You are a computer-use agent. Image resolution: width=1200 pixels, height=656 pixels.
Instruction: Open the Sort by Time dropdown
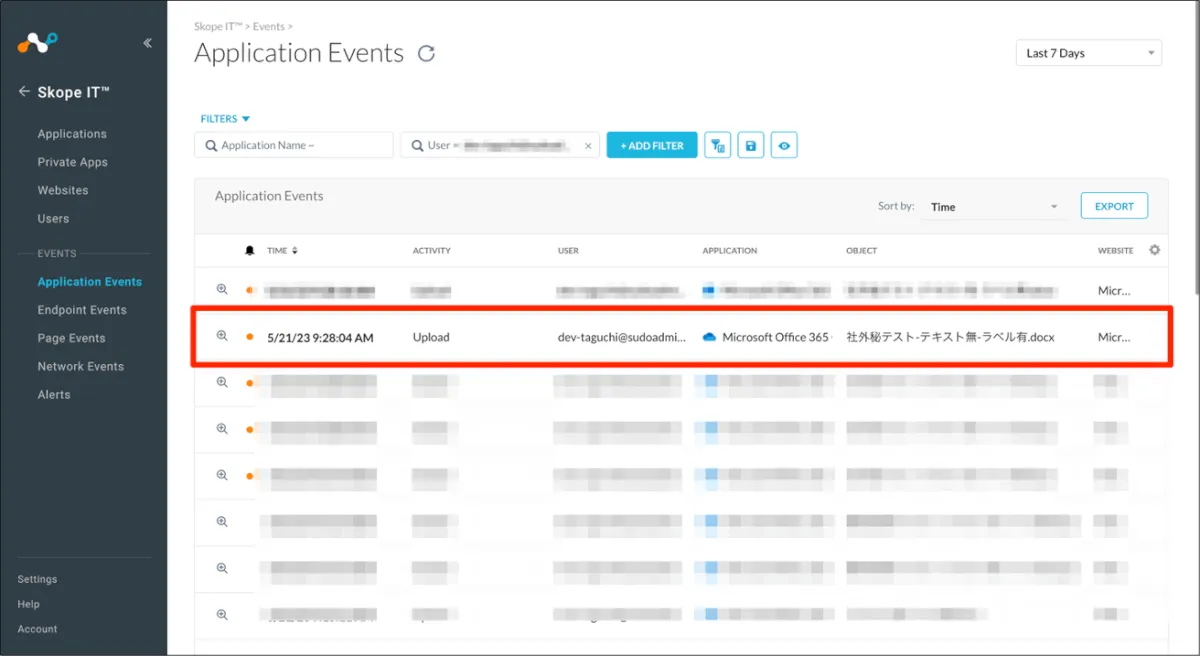(993, 207)
